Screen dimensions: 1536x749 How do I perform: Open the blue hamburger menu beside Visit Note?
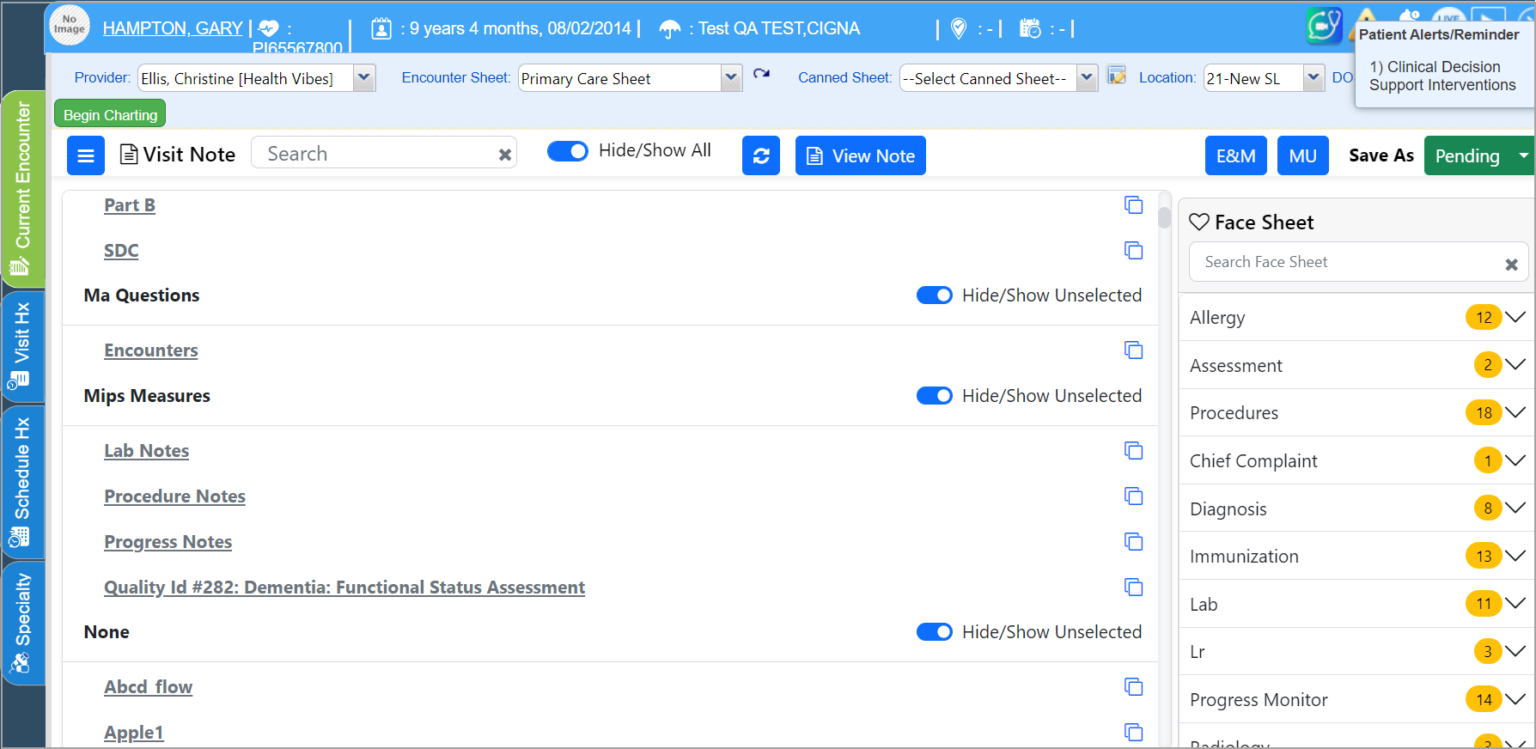point(85,155)
